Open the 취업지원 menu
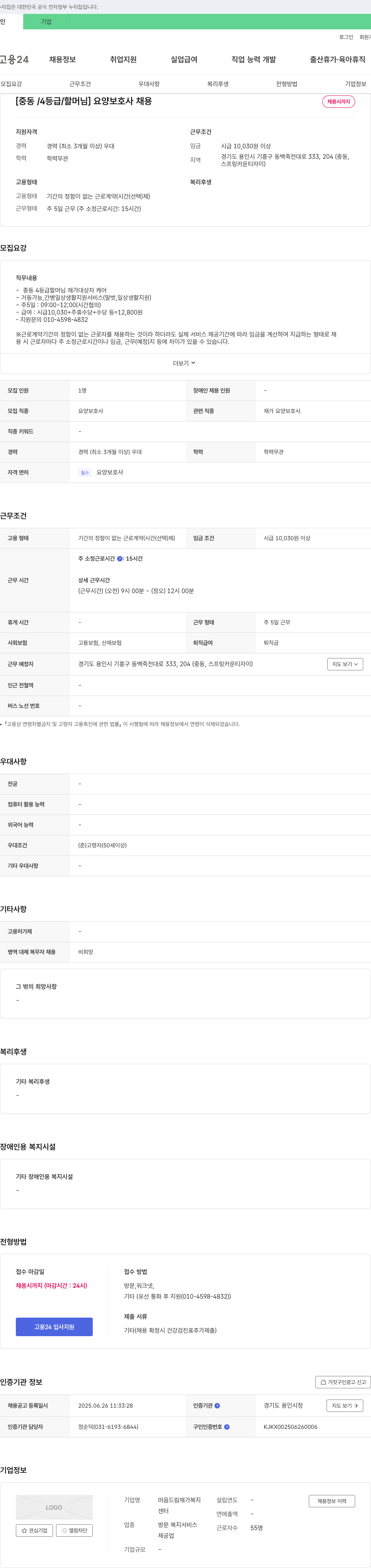Screen dimensions: 371x1568 click(123, 59)
